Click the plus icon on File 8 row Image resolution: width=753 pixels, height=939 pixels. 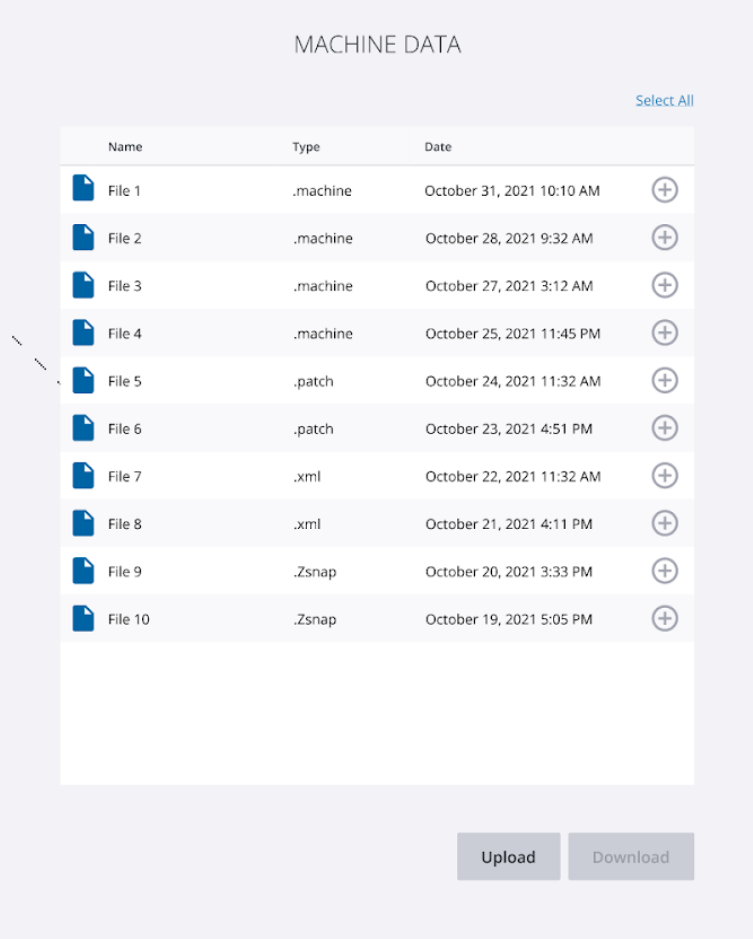point(664,523)
